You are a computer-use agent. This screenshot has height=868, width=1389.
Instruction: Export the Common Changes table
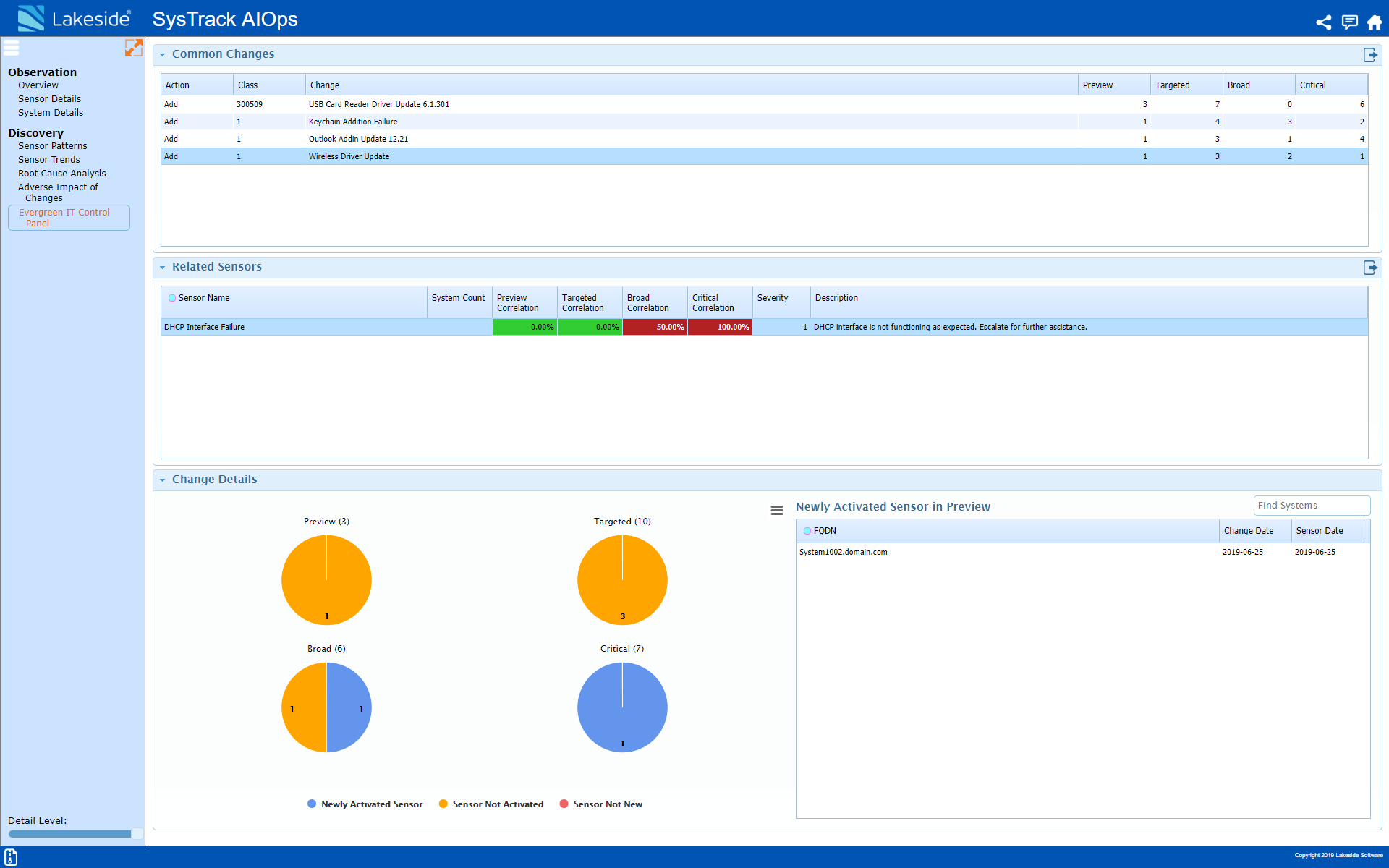click(x=1370, y=55)
